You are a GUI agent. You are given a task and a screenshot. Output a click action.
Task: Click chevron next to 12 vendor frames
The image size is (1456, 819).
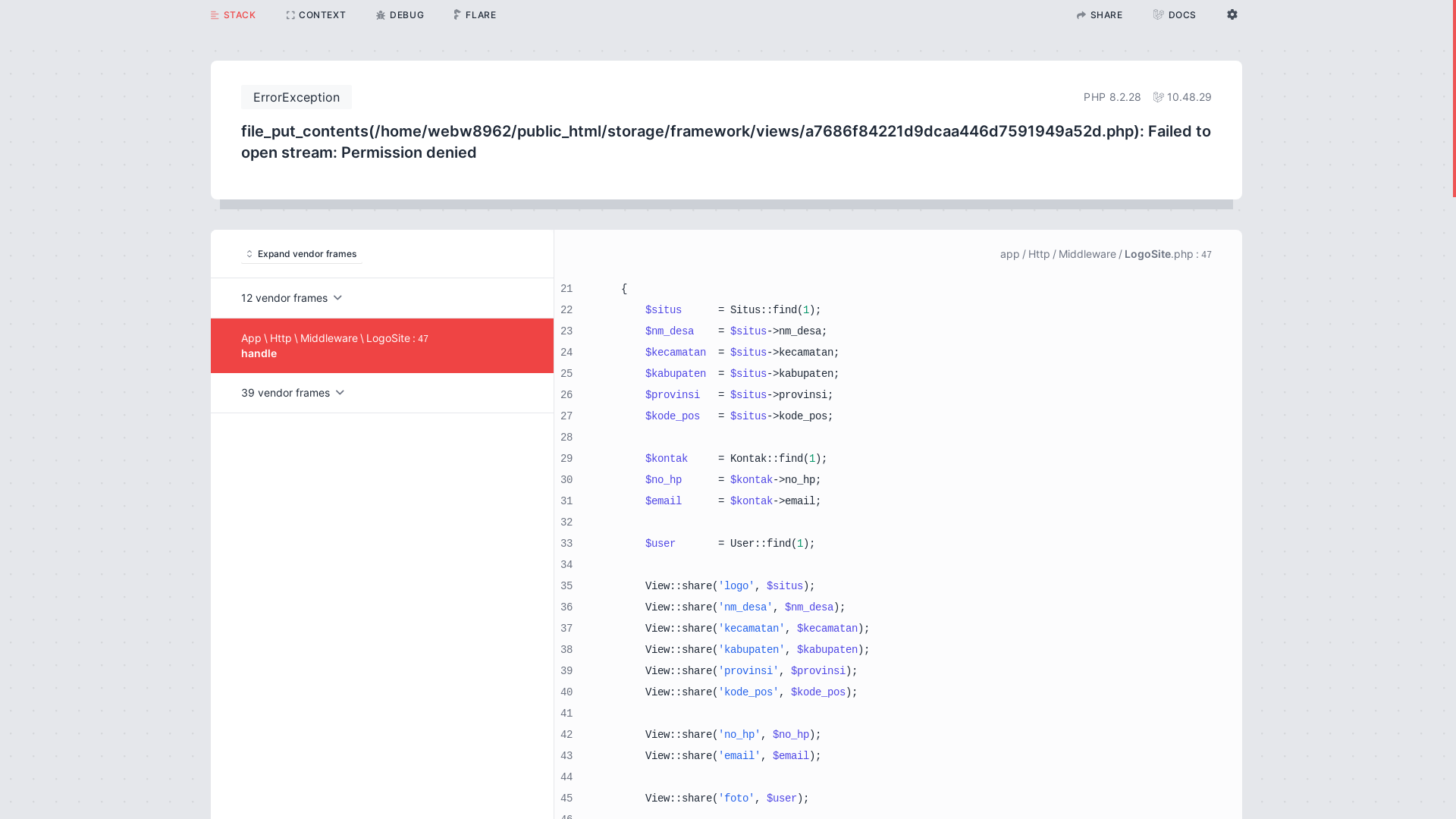(337, 298)
